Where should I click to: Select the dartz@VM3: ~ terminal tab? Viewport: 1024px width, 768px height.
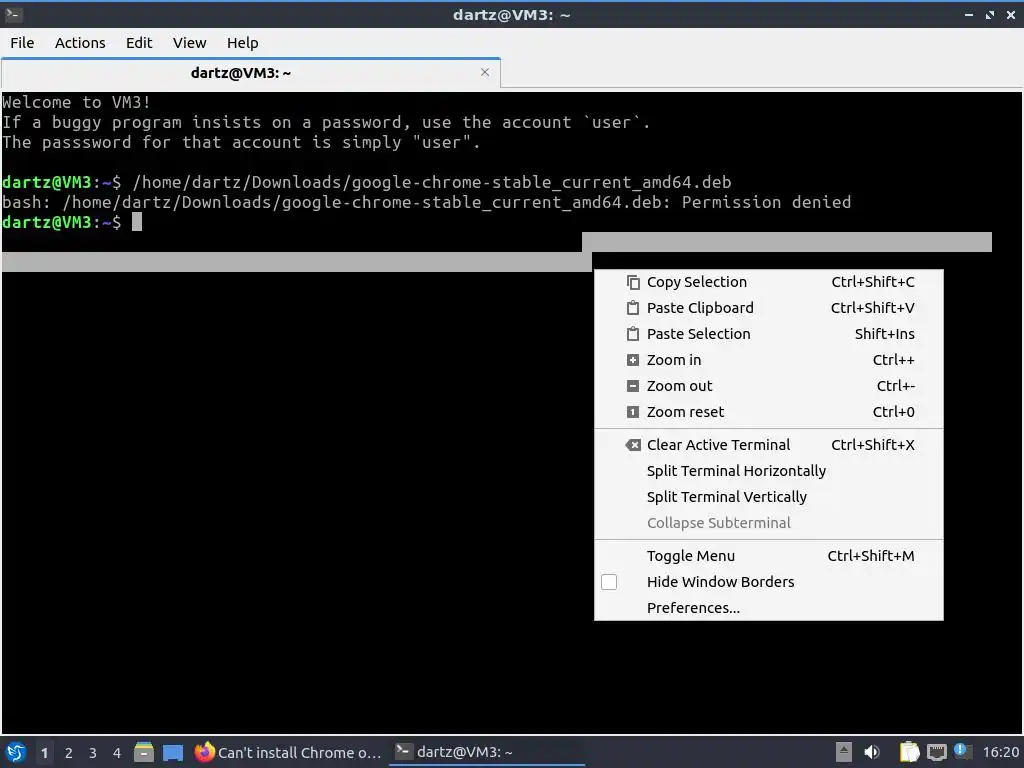(x=251, y=72)
